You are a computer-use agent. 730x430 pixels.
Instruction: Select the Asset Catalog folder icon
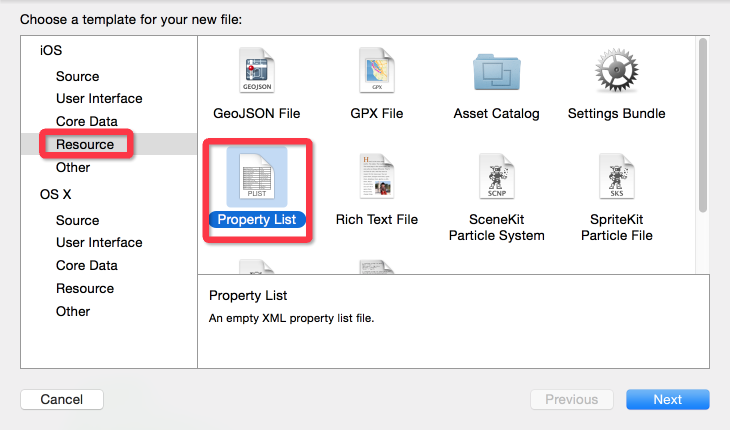496,73
